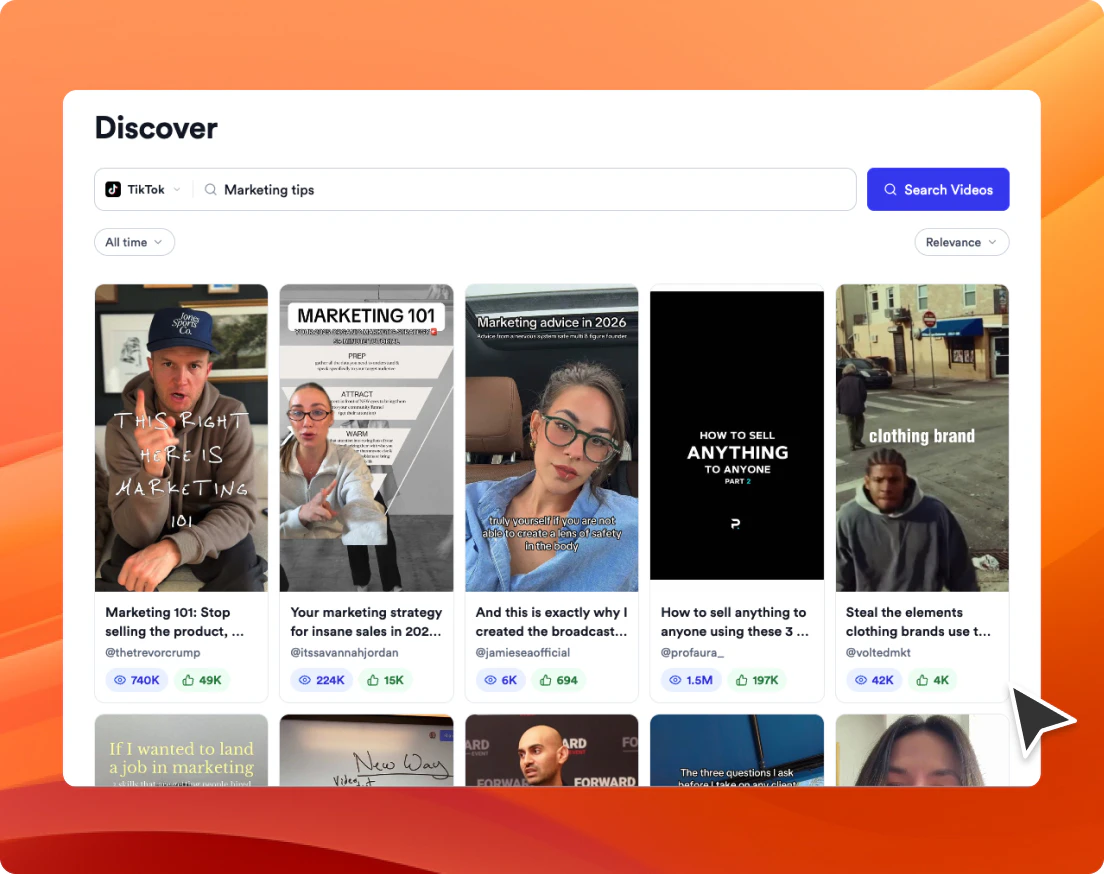Click the thumbs-up icon showing 4K
The image size is (1104, 874).
click(x=922, y=680)
